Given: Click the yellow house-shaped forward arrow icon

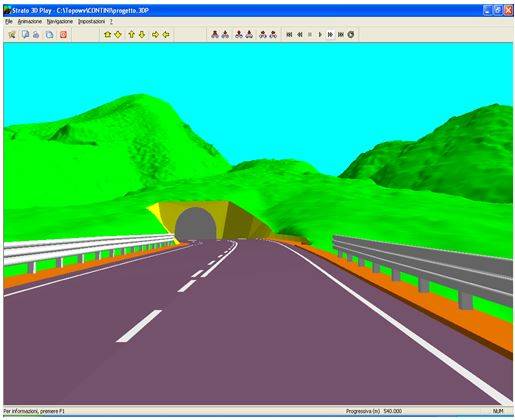Looking at the screenshot, I should point(107,34).
